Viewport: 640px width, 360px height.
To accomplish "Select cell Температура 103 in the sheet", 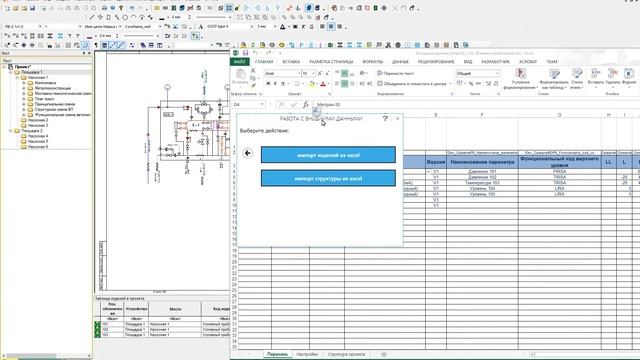I will (x=482, y=183).
